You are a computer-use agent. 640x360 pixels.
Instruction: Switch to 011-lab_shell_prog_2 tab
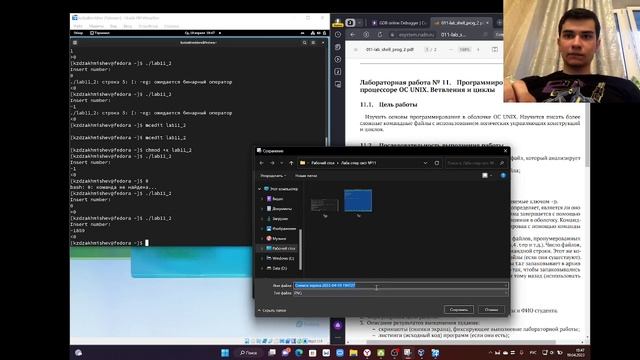coord(462,23)
